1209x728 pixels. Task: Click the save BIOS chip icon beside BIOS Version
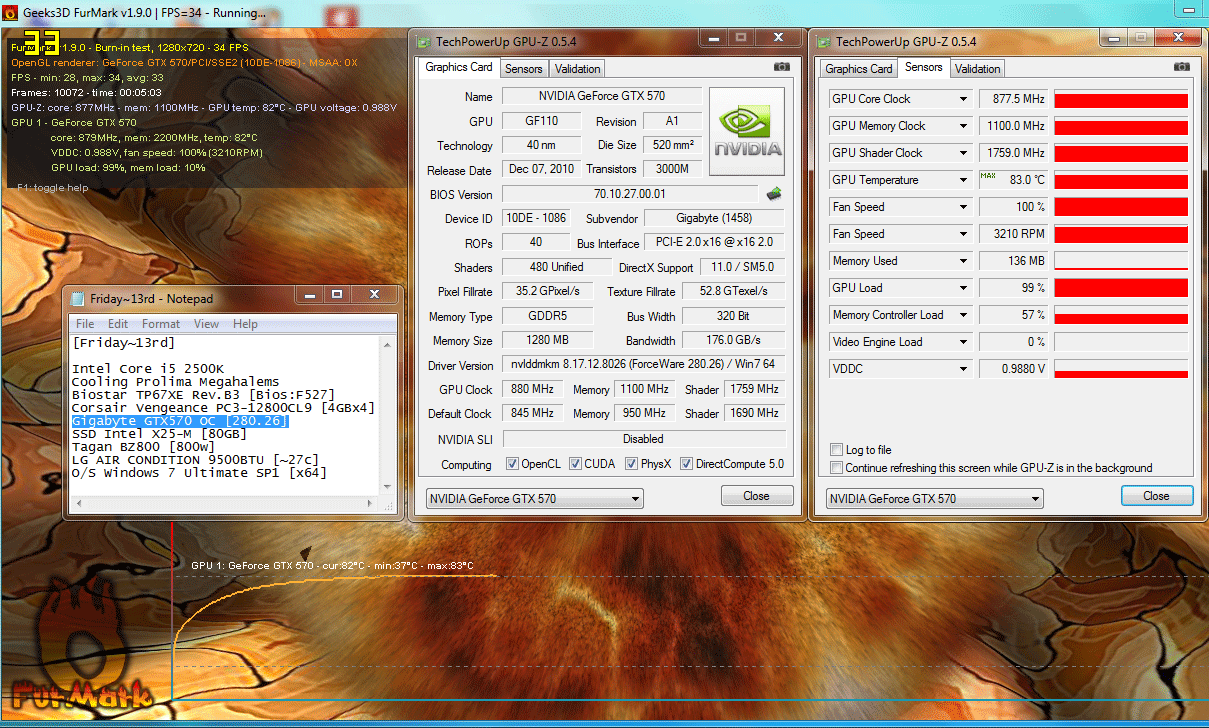click(x=773, y=193)
